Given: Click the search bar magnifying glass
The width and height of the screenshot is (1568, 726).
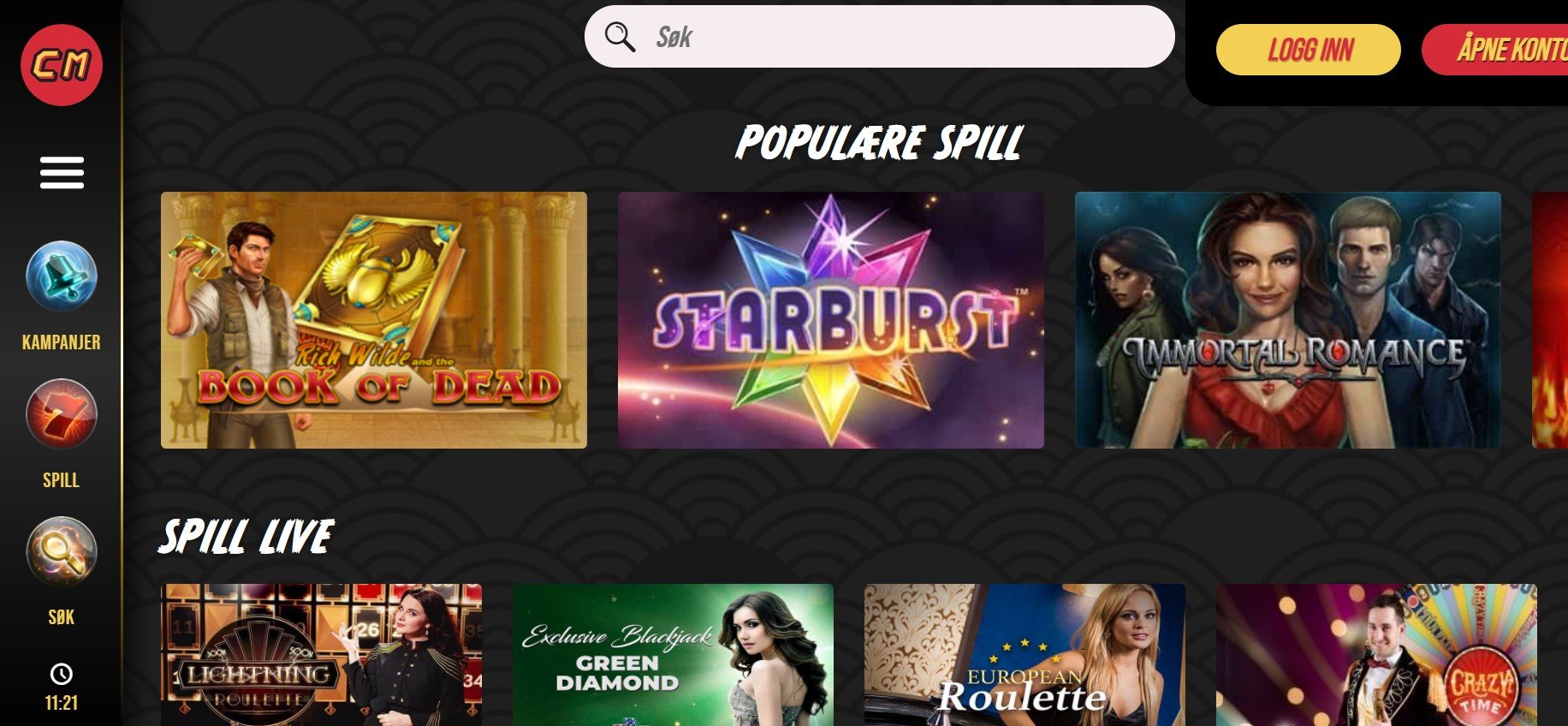Looking at the screenshot, I should (x=620, y=37).
